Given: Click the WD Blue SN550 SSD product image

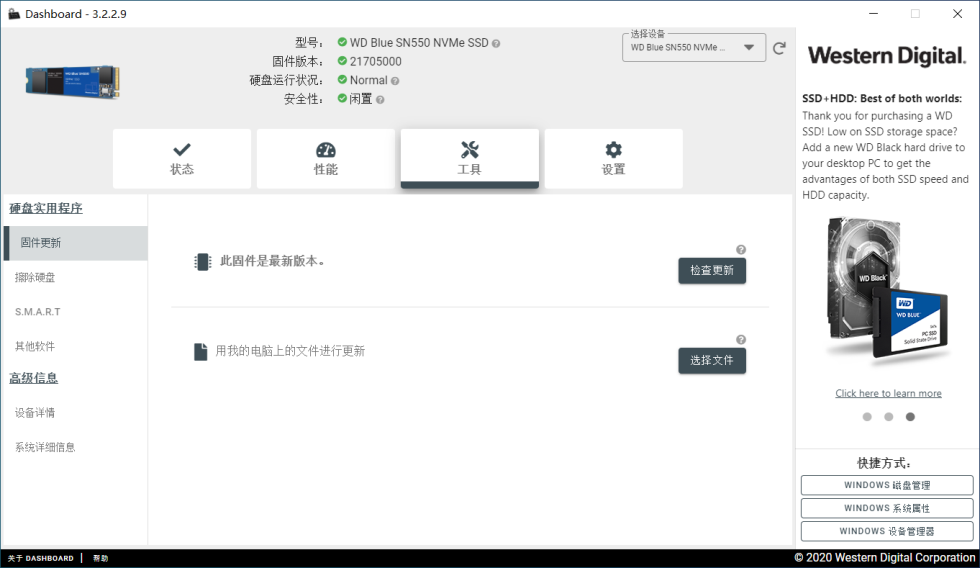Looking at the screenshot, I should pyautogui.click(x=72, y=81).
